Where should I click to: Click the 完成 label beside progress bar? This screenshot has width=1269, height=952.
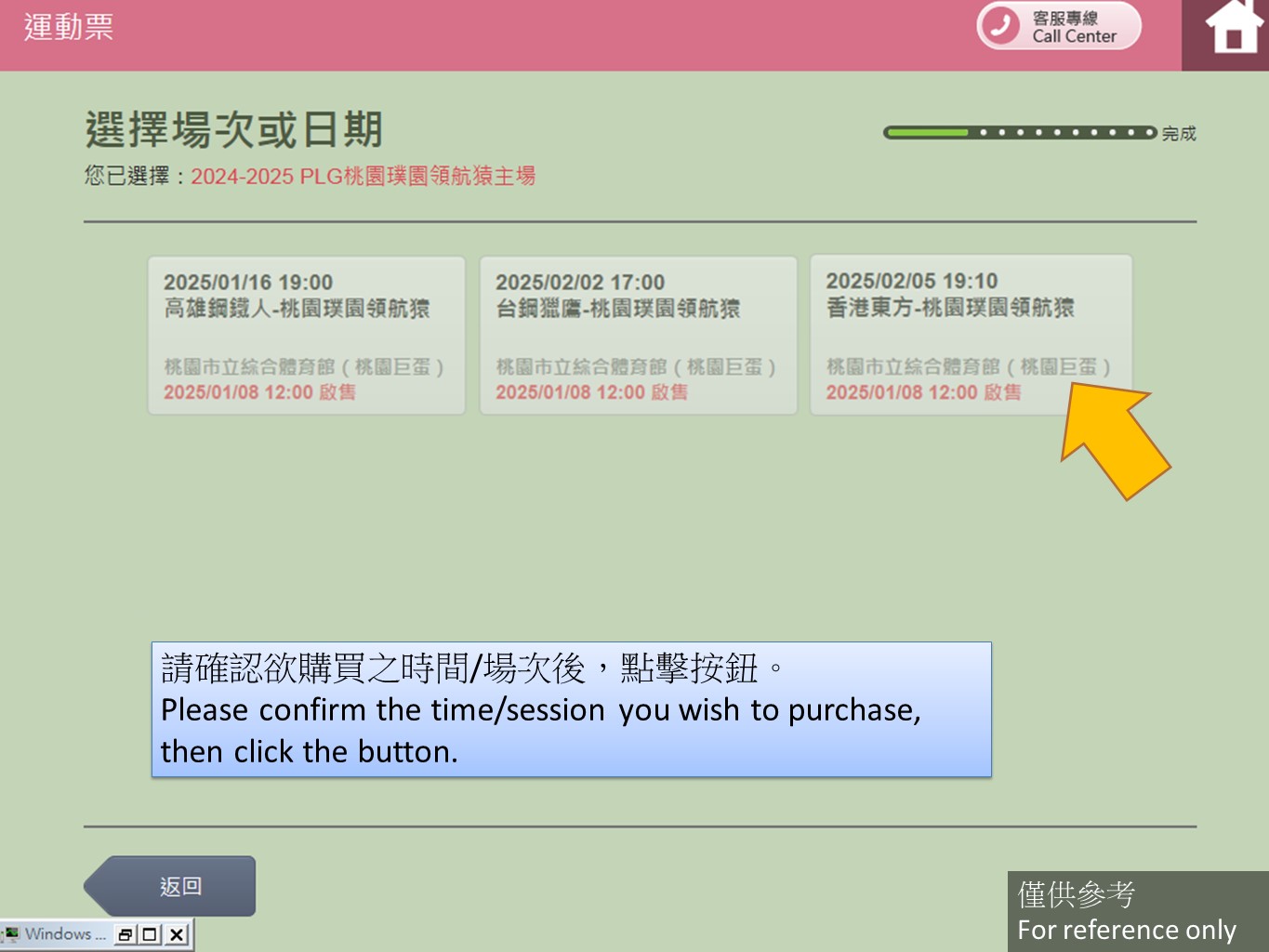click(x=1179, y=134)
